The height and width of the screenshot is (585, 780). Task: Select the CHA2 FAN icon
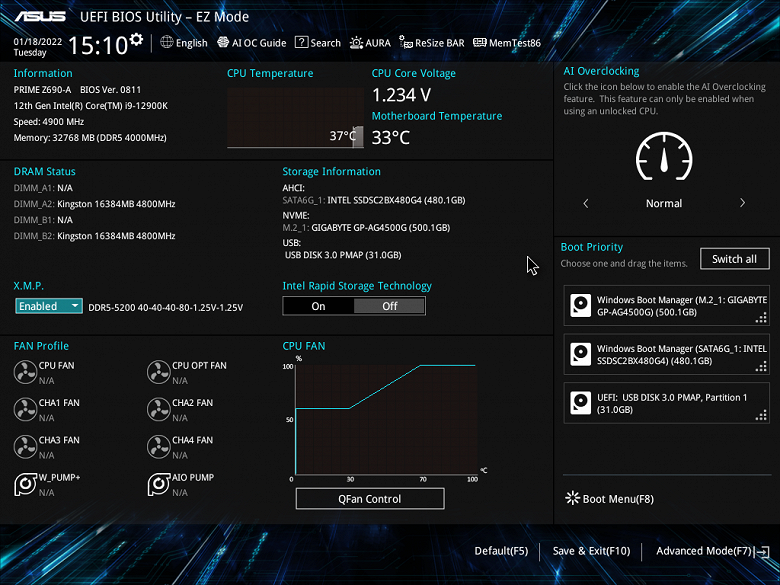[159, 409]
